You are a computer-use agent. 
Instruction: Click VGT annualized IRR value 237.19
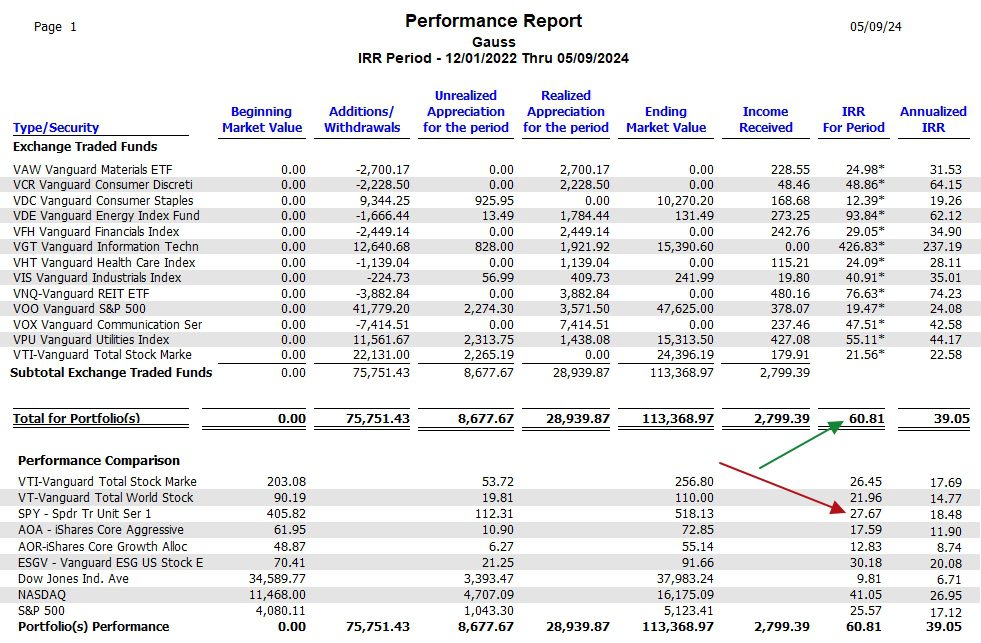[x=942, y=246]
